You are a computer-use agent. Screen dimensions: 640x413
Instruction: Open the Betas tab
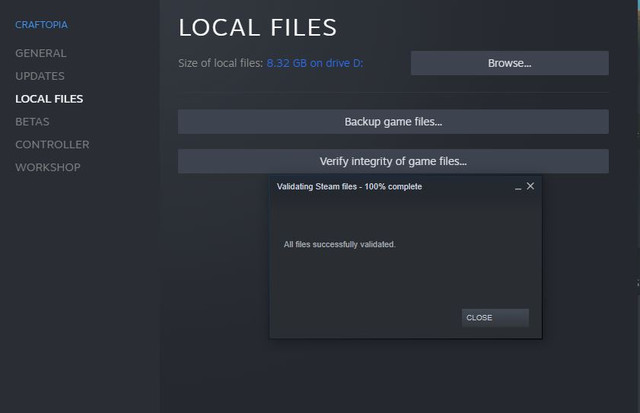pos(32,122)
